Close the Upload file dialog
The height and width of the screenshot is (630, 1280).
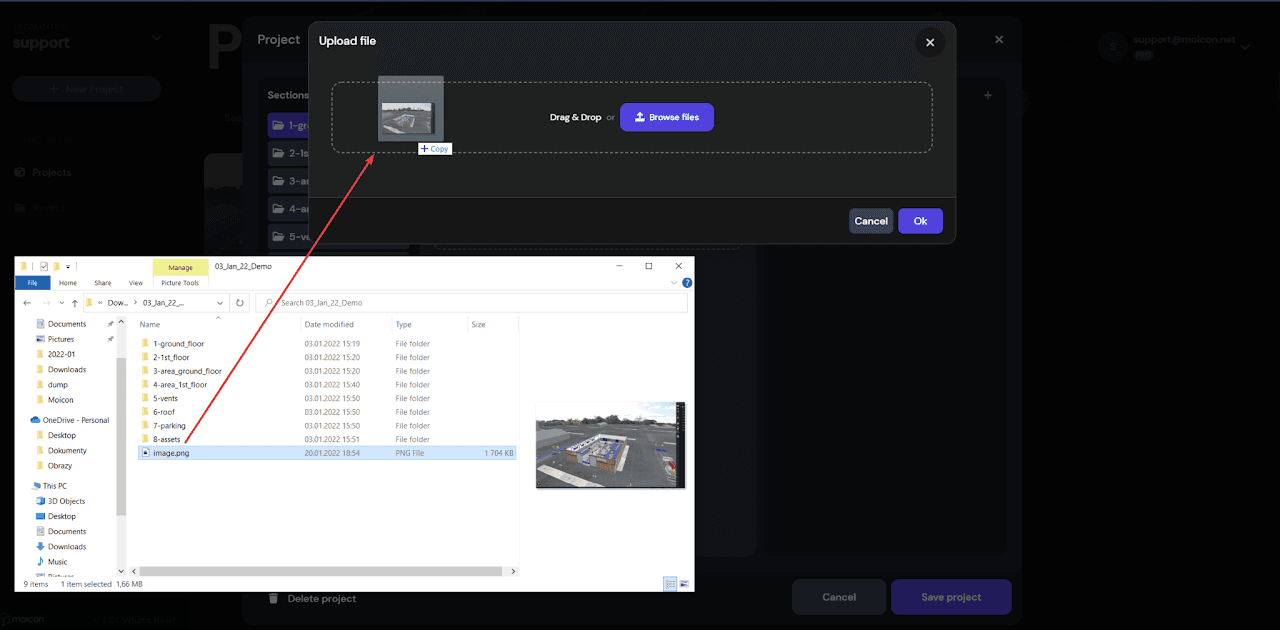930,42
